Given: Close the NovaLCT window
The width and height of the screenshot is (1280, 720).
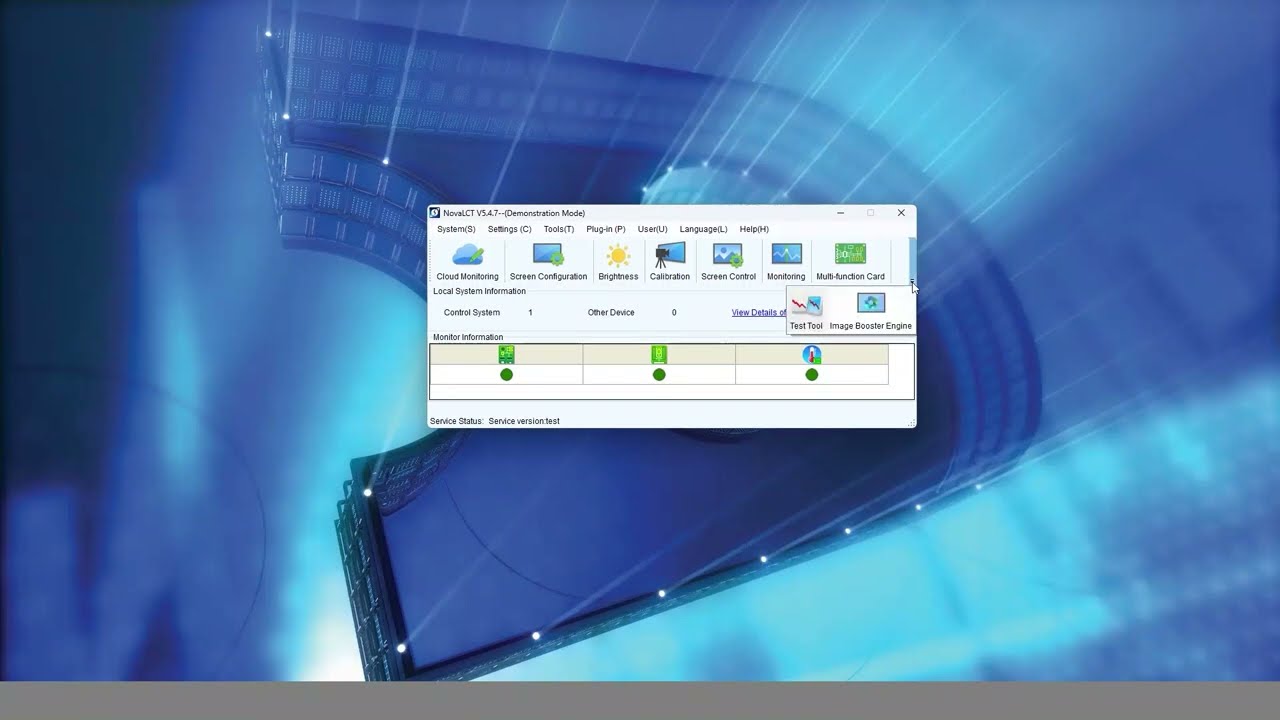Looking at the screenshot, I should (901, 213).
